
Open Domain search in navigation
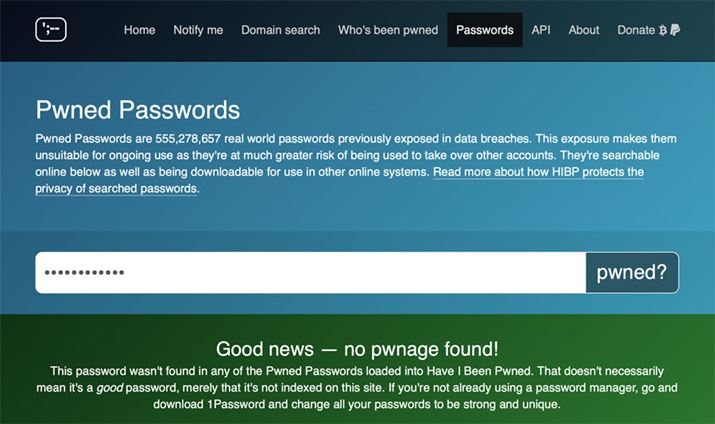[x=281, y=30]
